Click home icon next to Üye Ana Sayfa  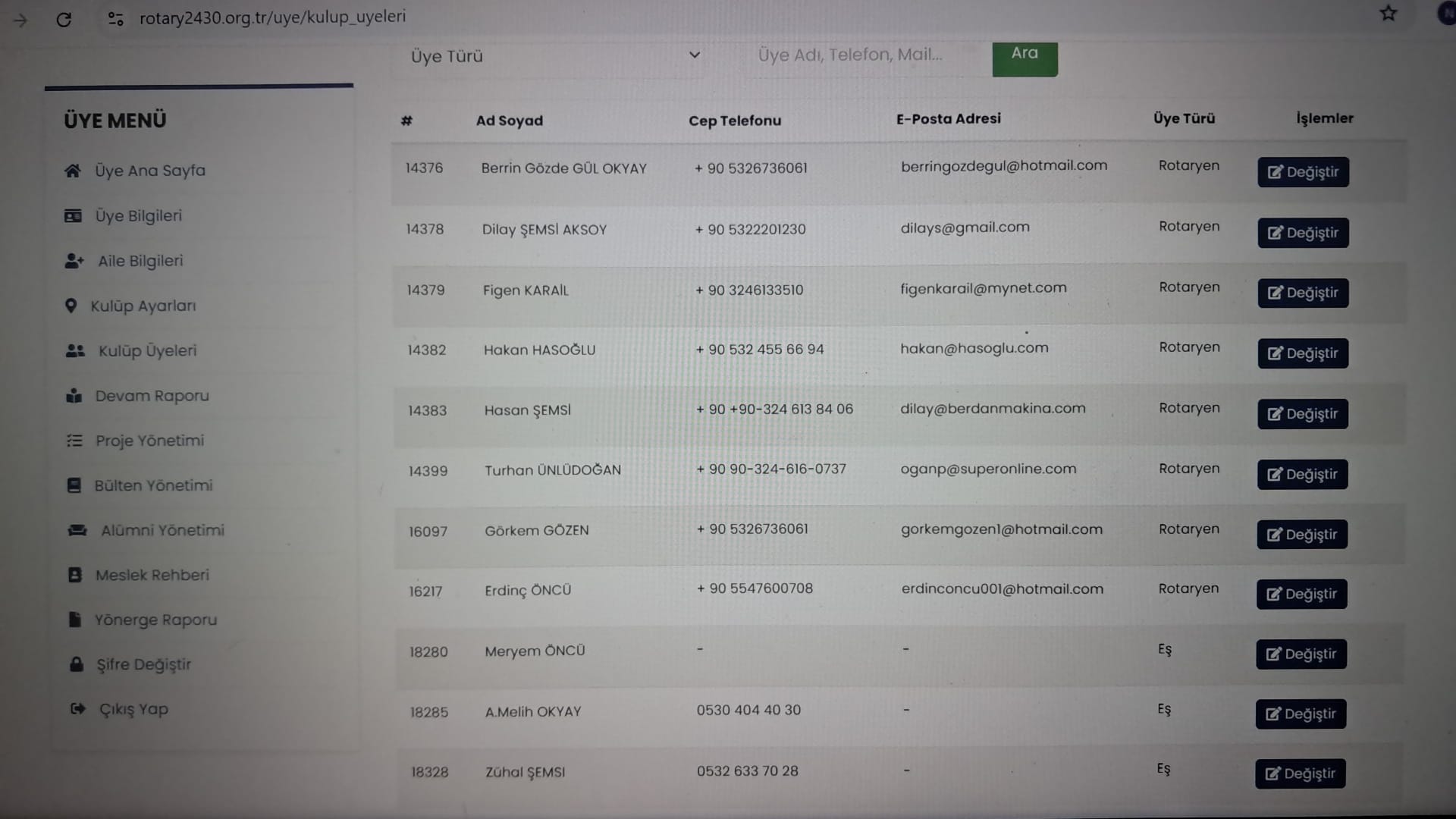(x=73, y=171)
